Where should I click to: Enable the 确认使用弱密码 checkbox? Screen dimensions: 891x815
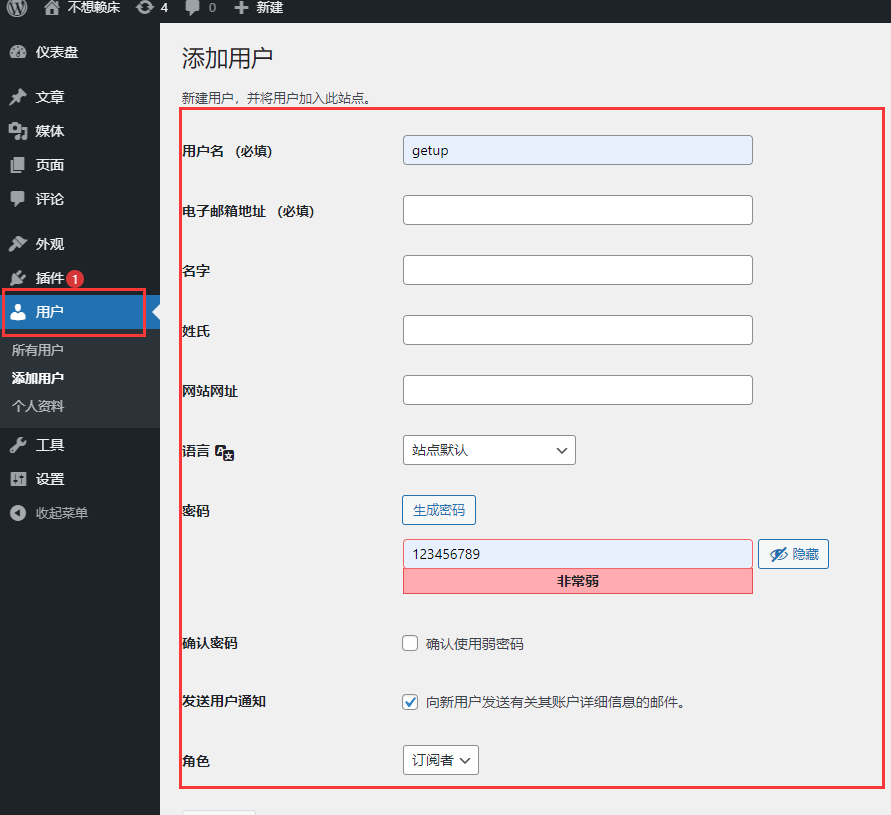[410, 643]
